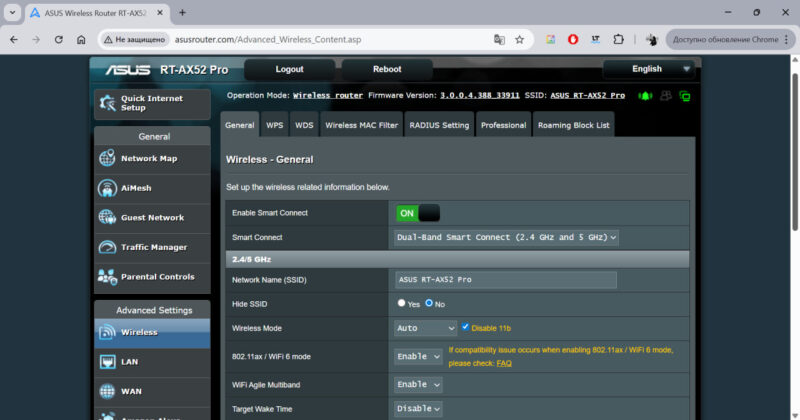Open Guest Network icon
The height and width of the screenshot is (420, 800).
pyautogui.click(x=107, y=217)
